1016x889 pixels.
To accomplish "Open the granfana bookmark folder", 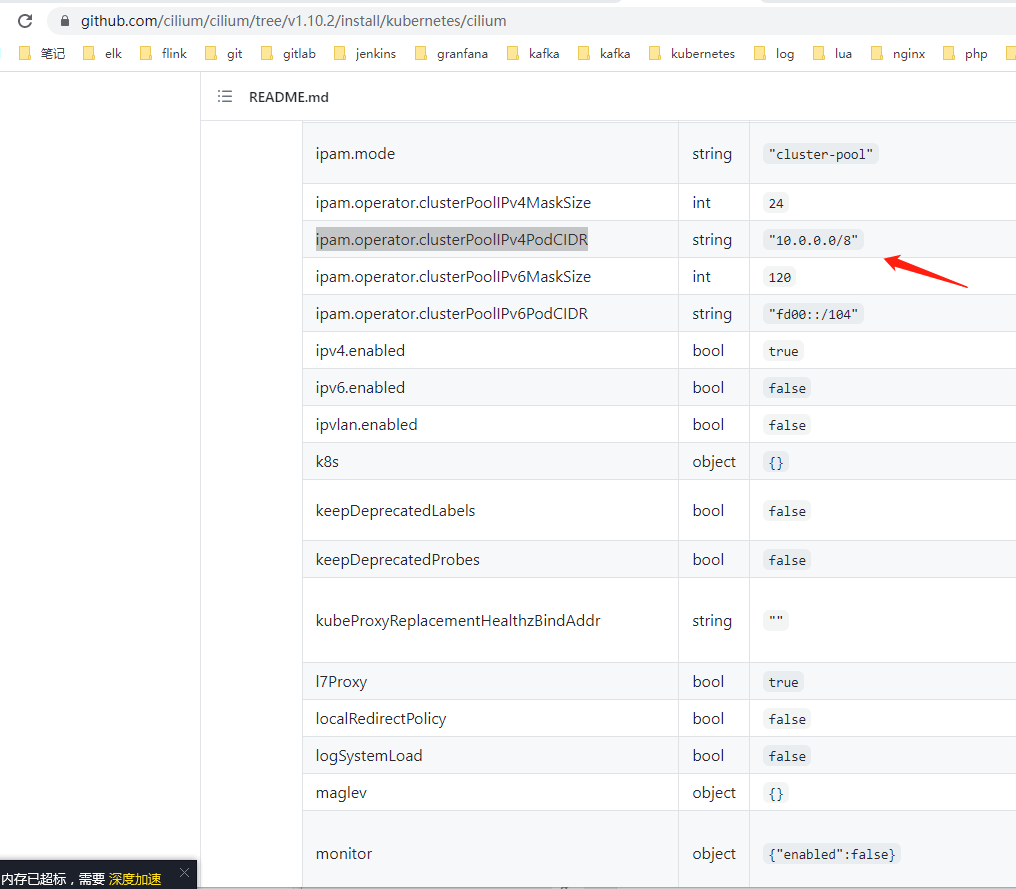I will coord(452,53).
